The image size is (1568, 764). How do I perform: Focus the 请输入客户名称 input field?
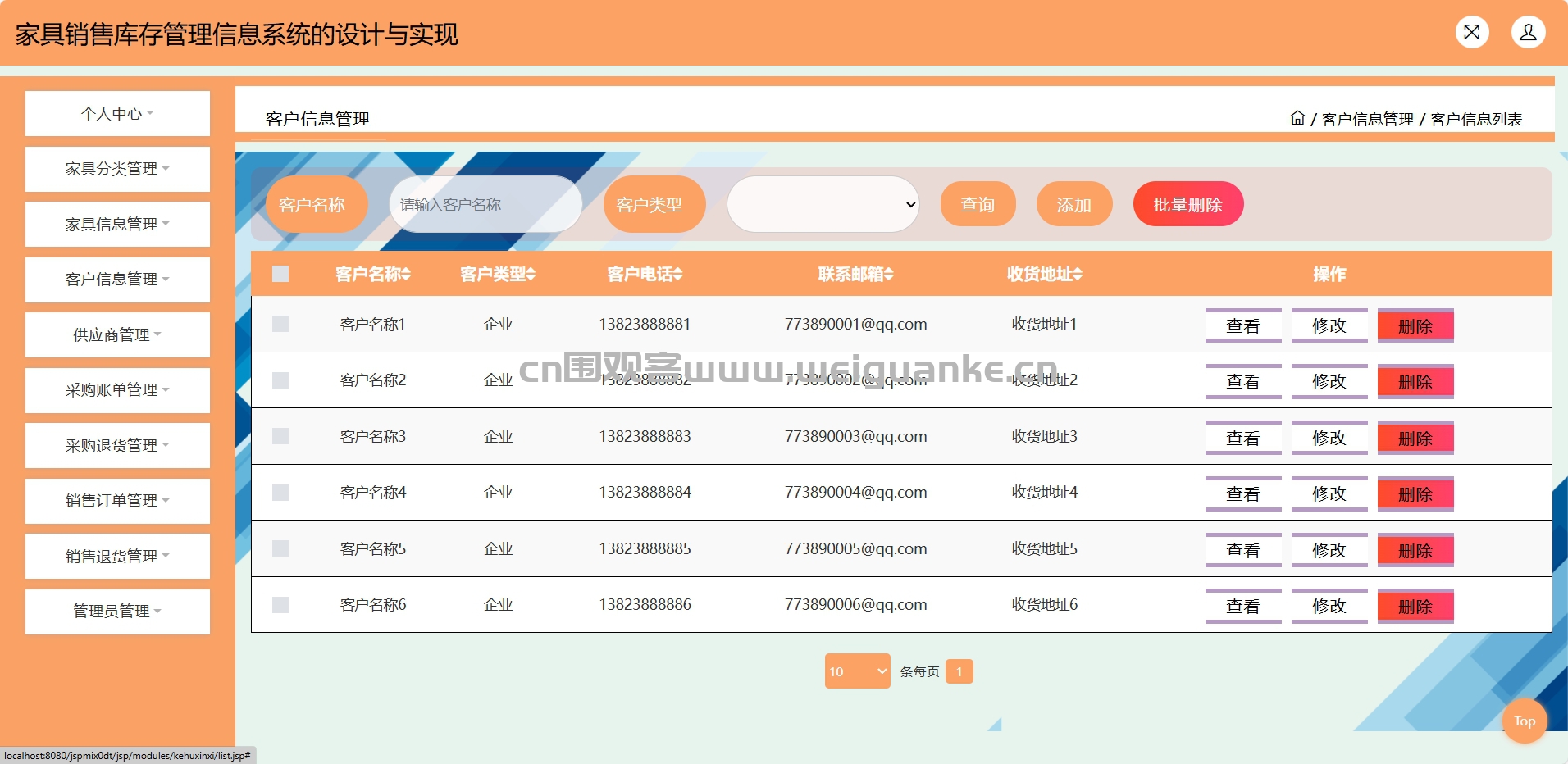tap(485, 204)
